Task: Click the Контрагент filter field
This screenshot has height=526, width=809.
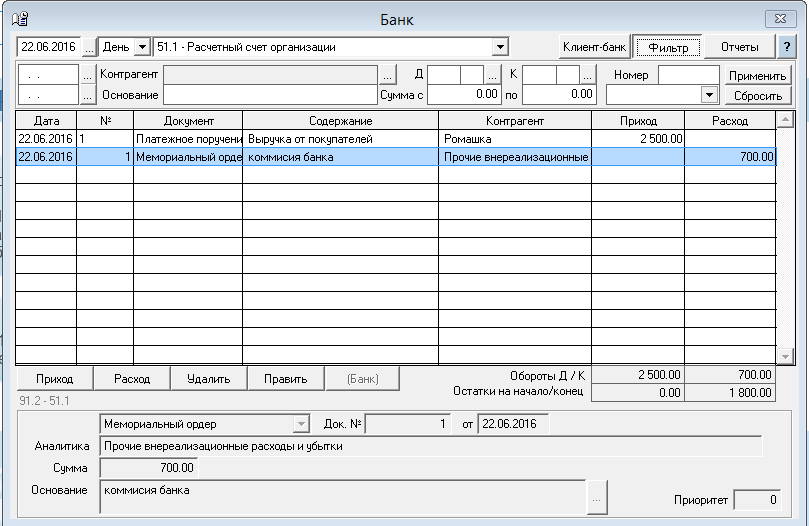Action: click(x=270, y=75)
